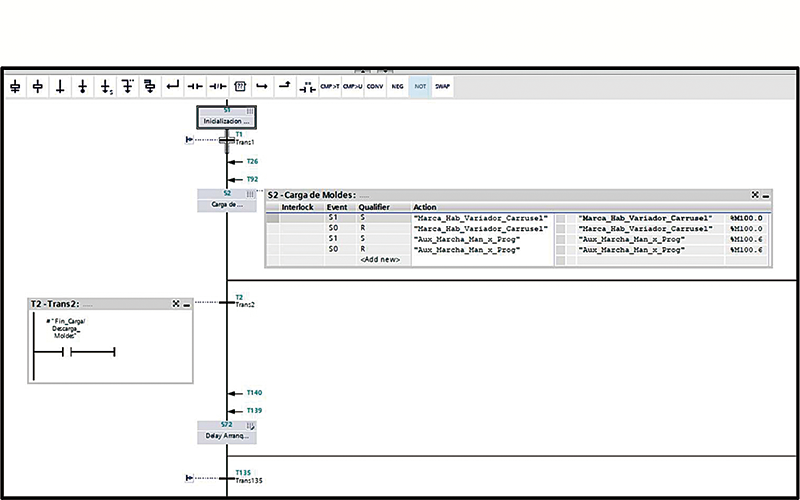Expand the Trans1 transition arrow icon
800x500 pixels.
coord(189,139)
